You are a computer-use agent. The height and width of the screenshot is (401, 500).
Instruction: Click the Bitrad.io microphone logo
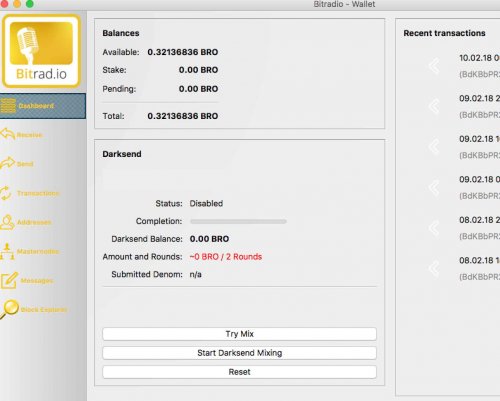pyautogui.click(x=41, y=51)
